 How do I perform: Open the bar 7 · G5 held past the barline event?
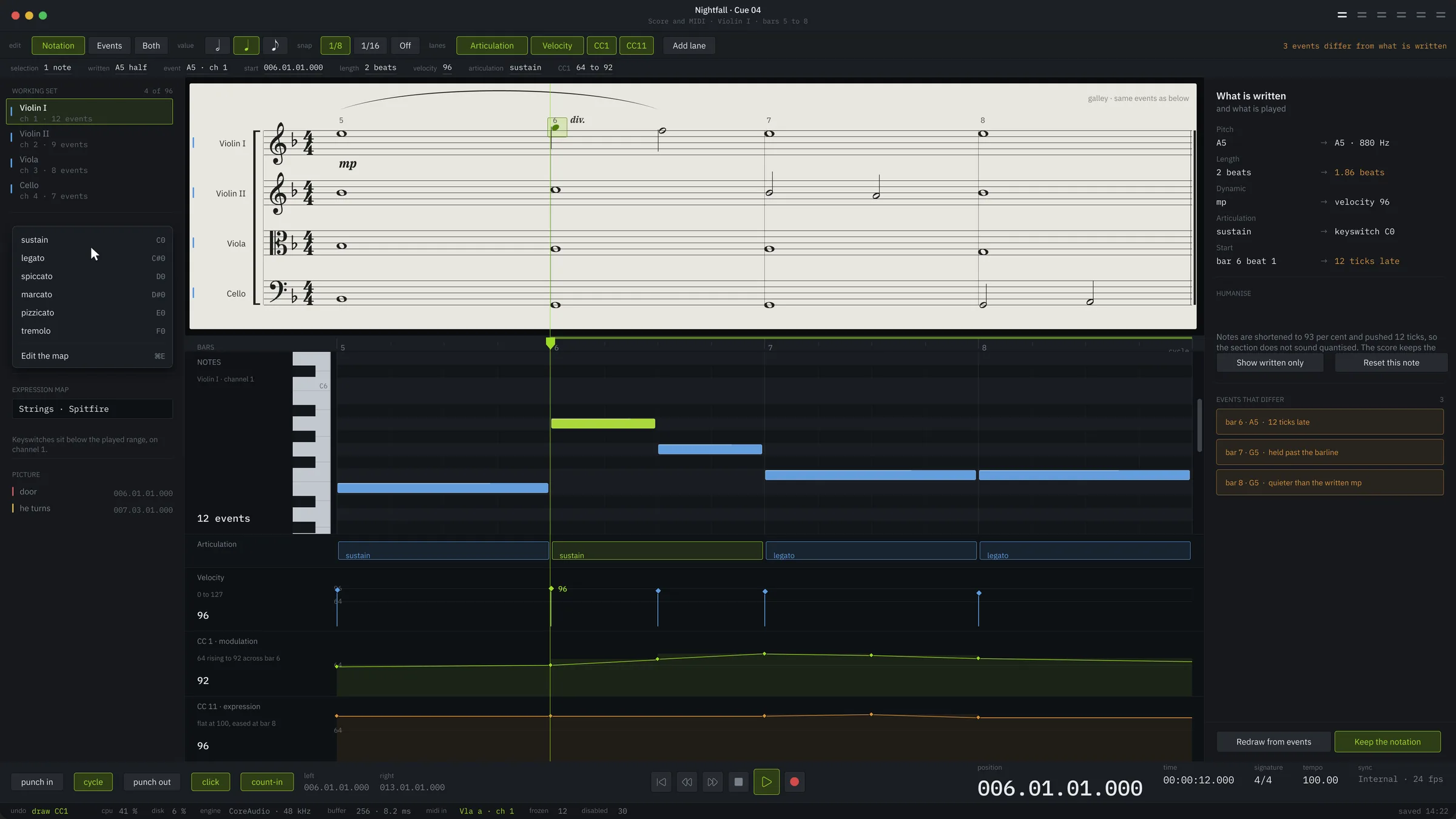click(1330, 453)
